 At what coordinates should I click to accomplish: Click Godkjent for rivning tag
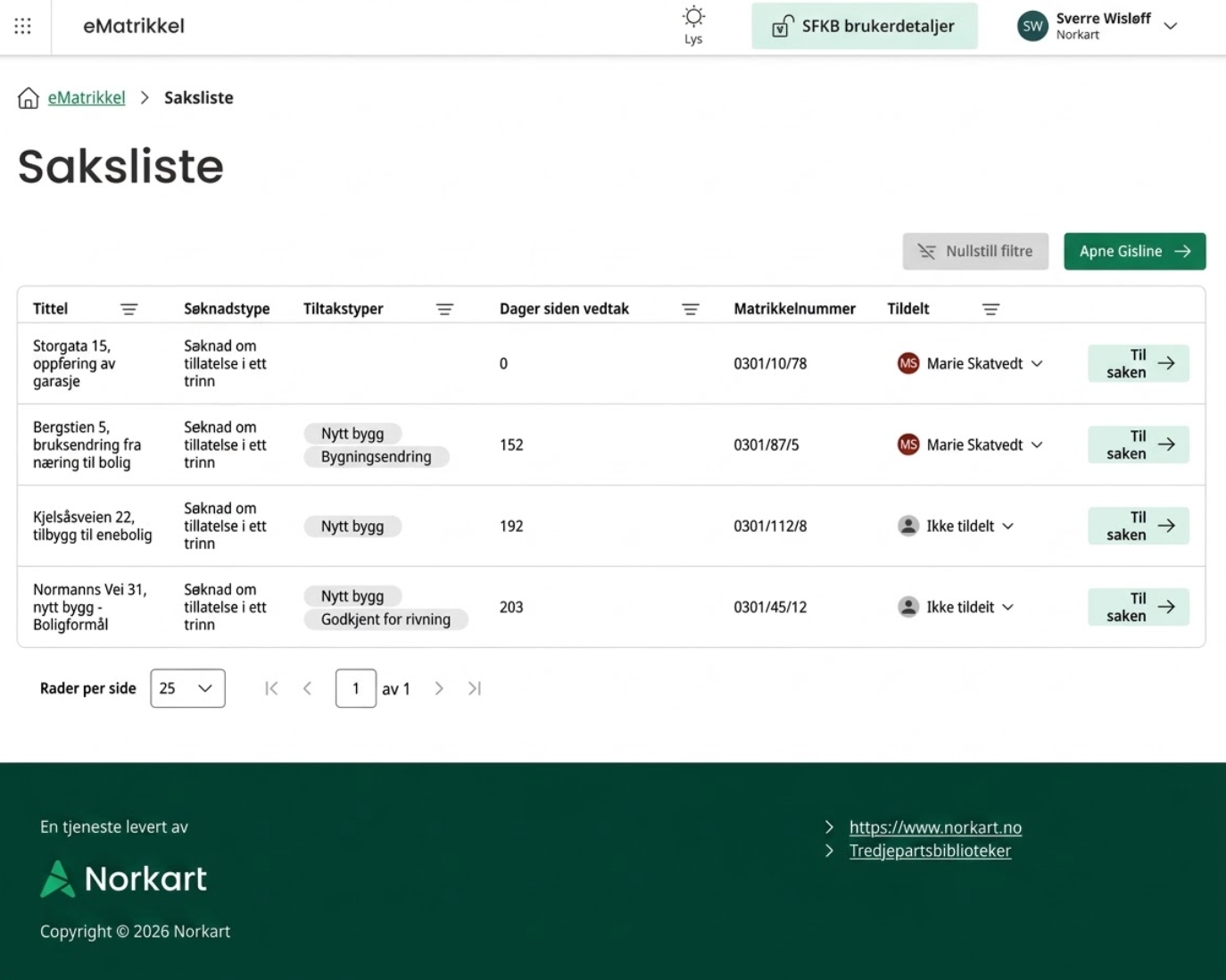(385, 619)
